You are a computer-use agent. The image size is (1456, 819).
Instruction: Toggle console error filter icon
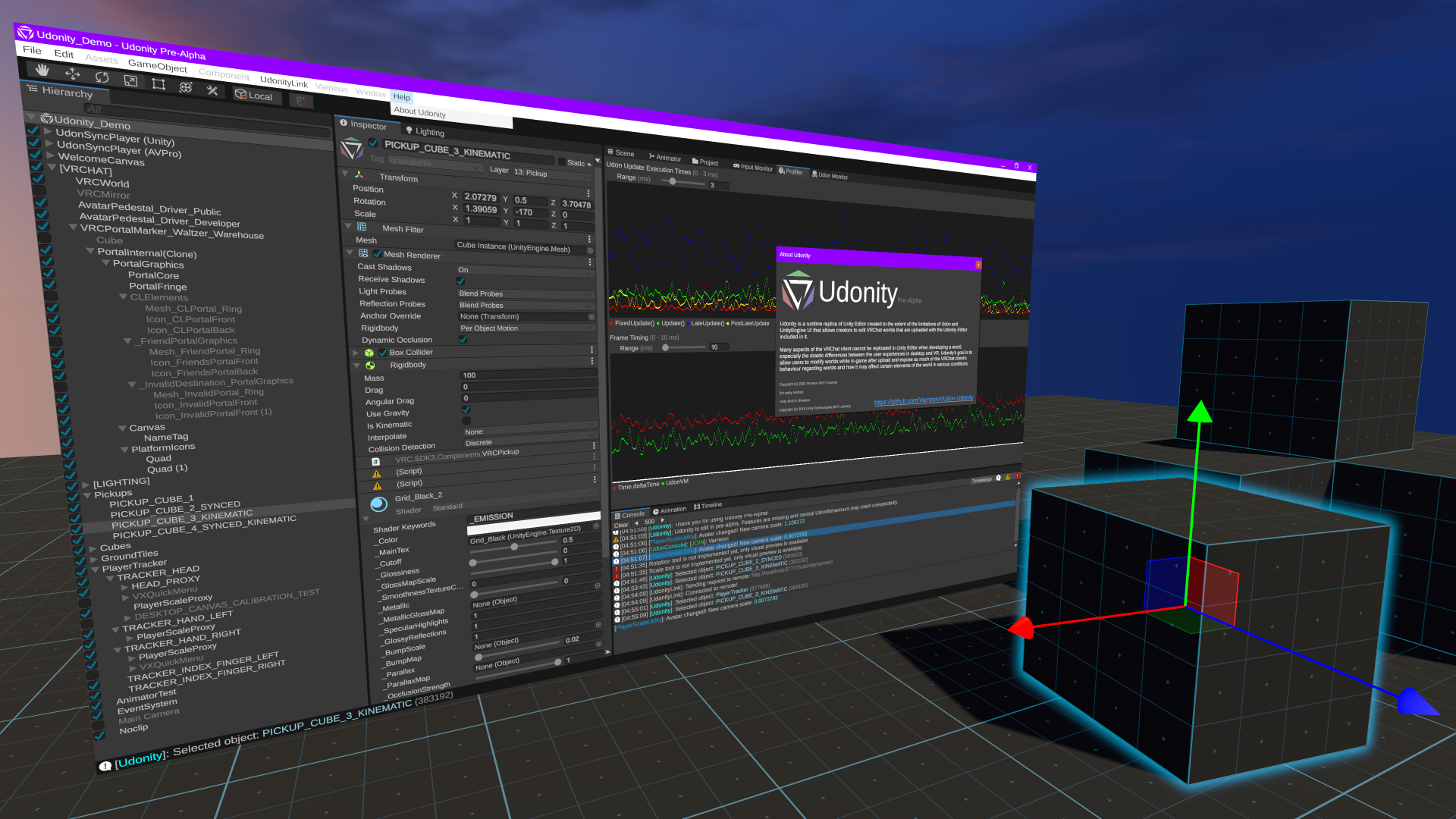(x=1016, y=476)
